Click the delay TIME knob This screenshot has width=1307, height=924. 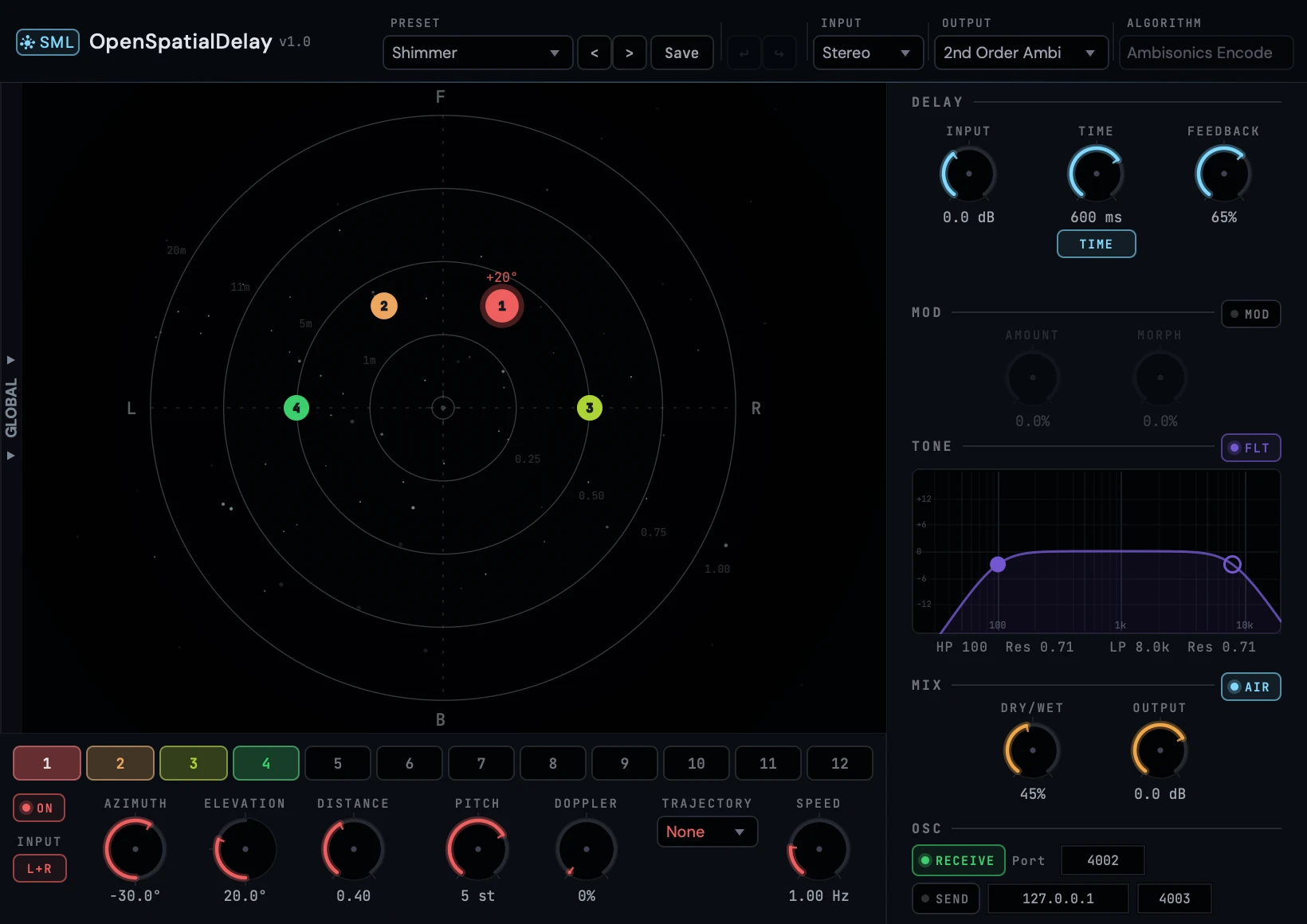[x=1097, y=174]
